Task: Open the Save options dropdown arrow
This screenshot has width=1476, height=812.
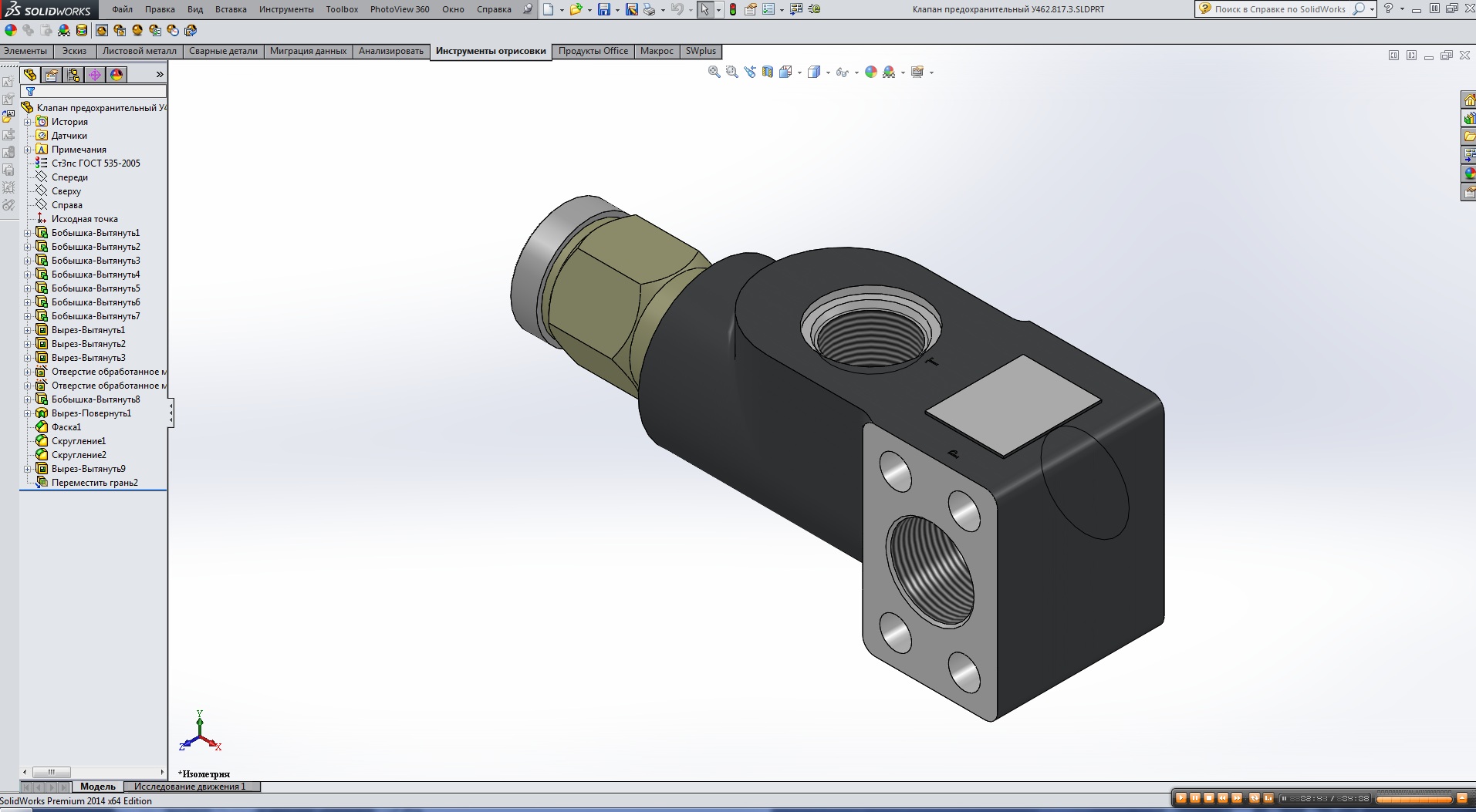Action: click(617, 10)
